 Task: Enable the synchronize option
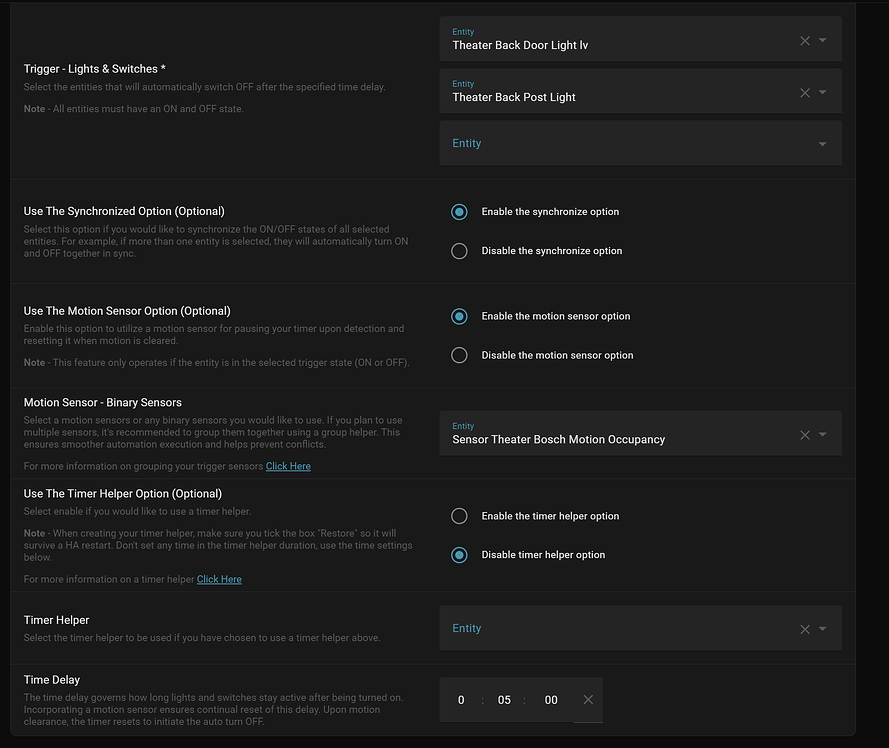pos(459,212)
